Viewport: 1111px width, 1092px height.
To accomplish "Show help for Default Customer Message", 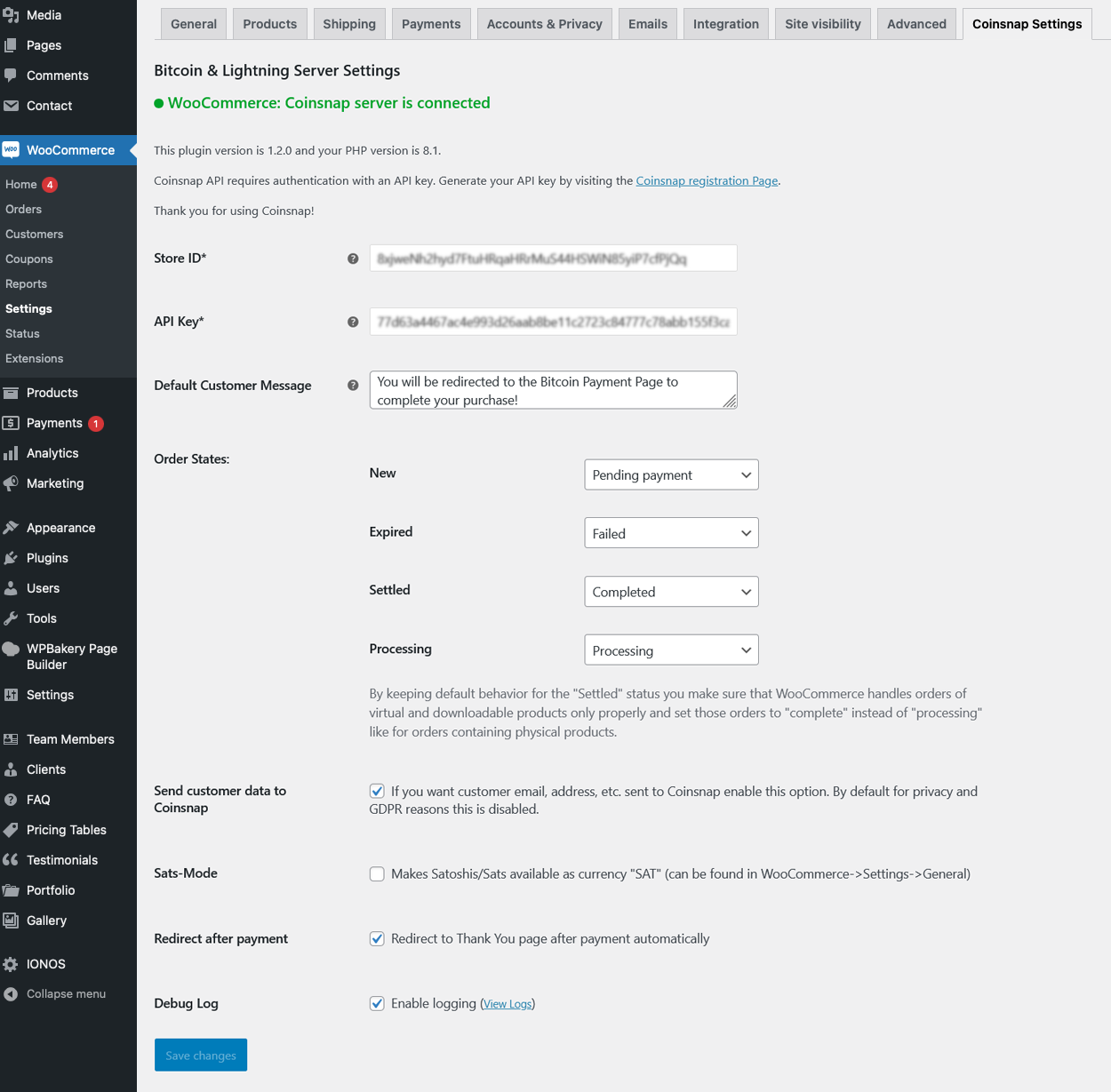I will [x=353, y=386].
